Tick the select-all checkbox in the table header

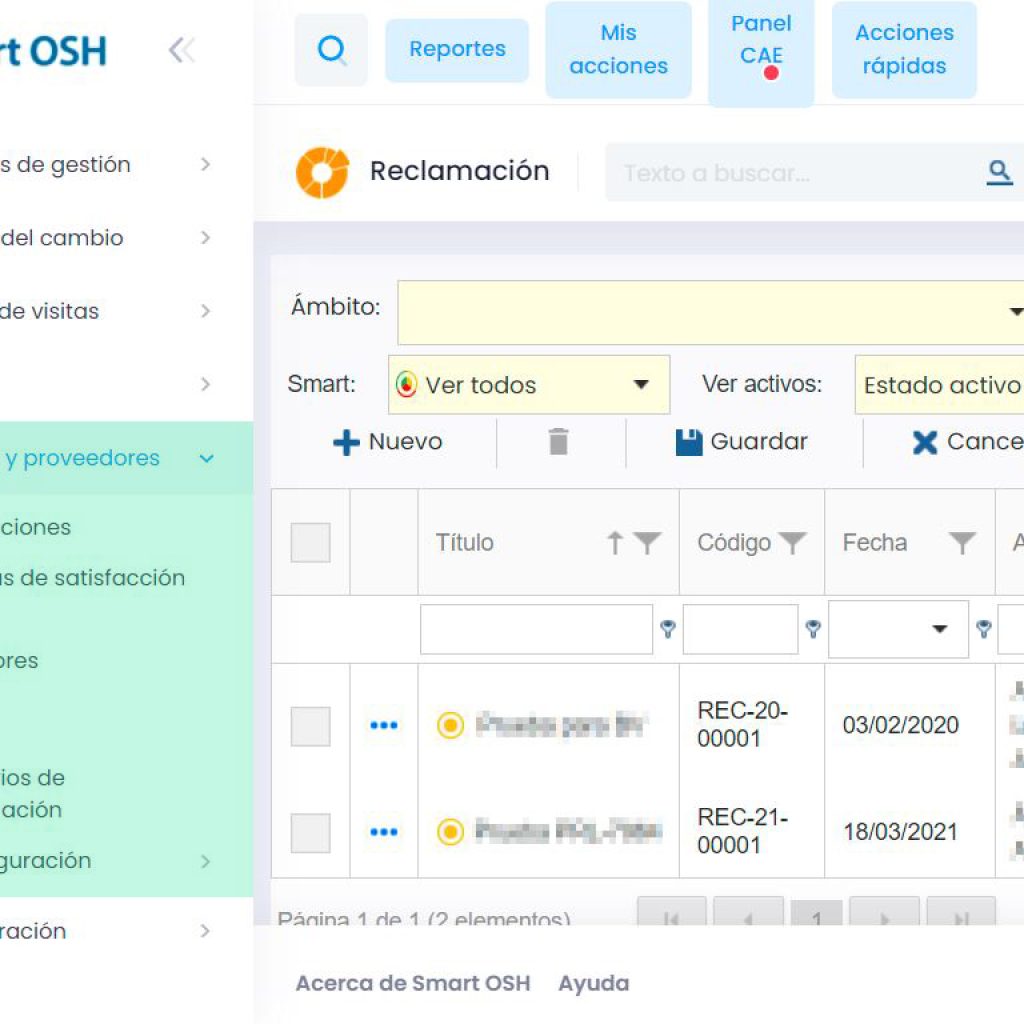coord(310,543)
